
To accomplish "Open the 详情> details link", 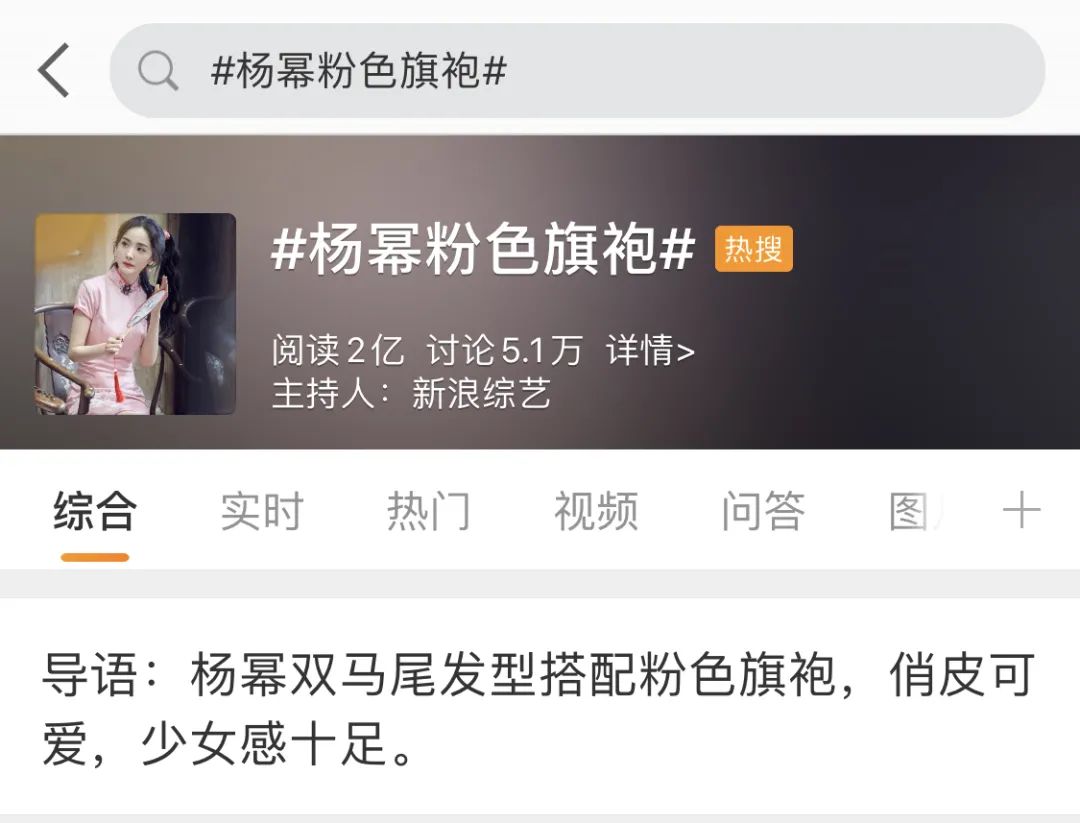I will coord(650,350).
